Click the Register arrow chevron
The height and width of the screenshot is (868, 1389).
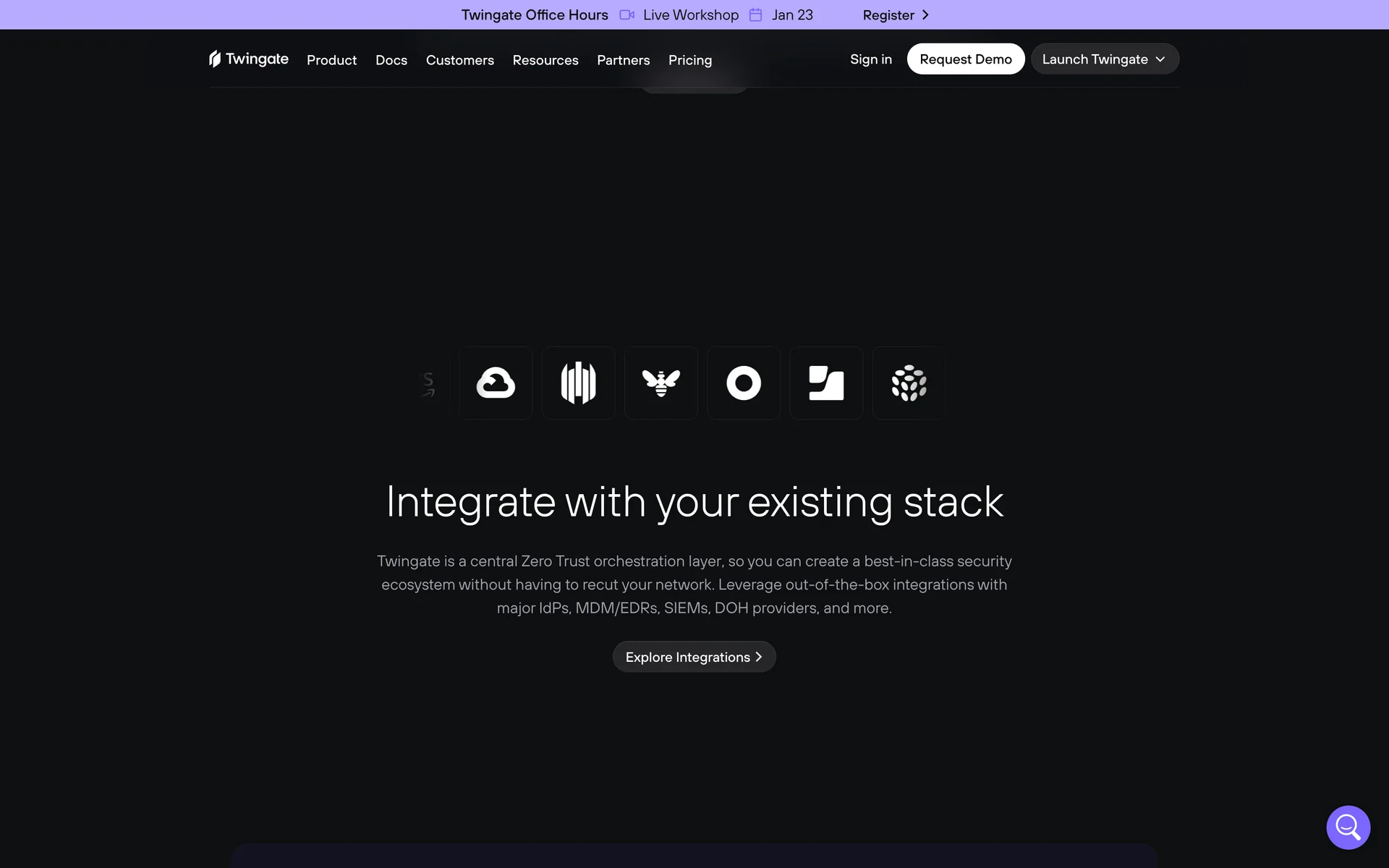point(925,15)
